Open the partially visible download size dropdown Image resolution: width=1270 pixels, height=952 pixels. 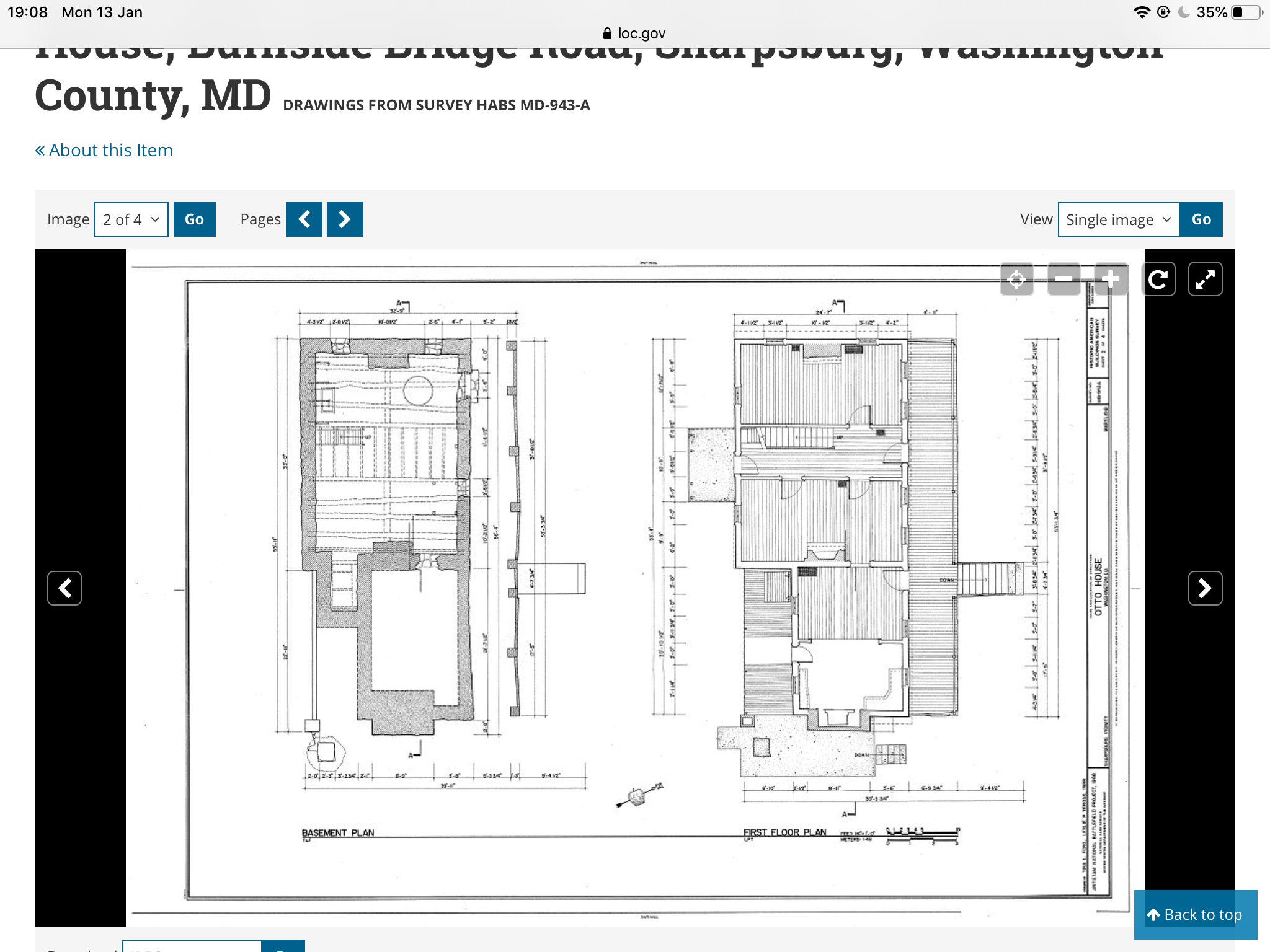(192, 946)
